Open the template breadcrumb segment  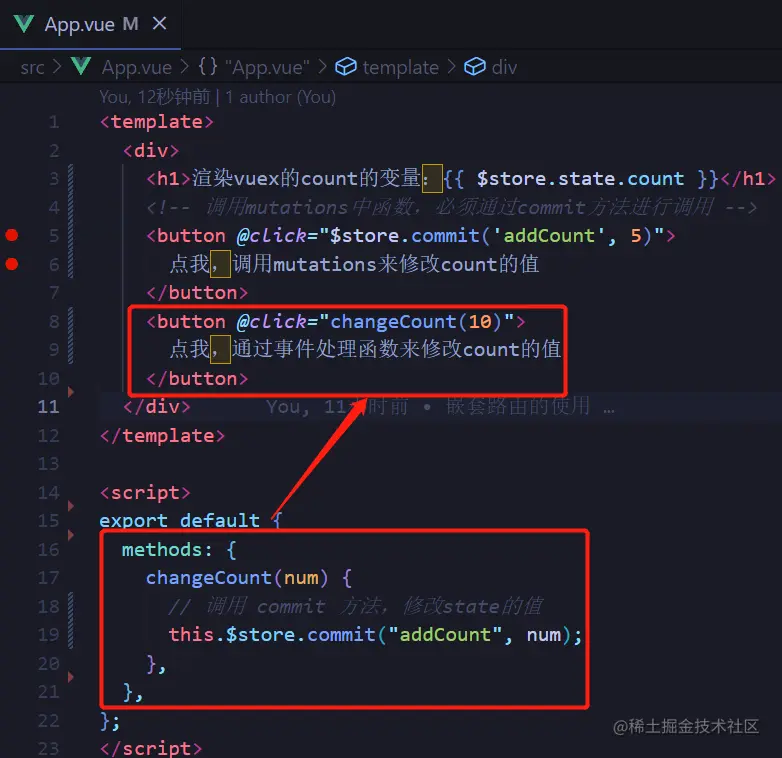click(400, 67)
